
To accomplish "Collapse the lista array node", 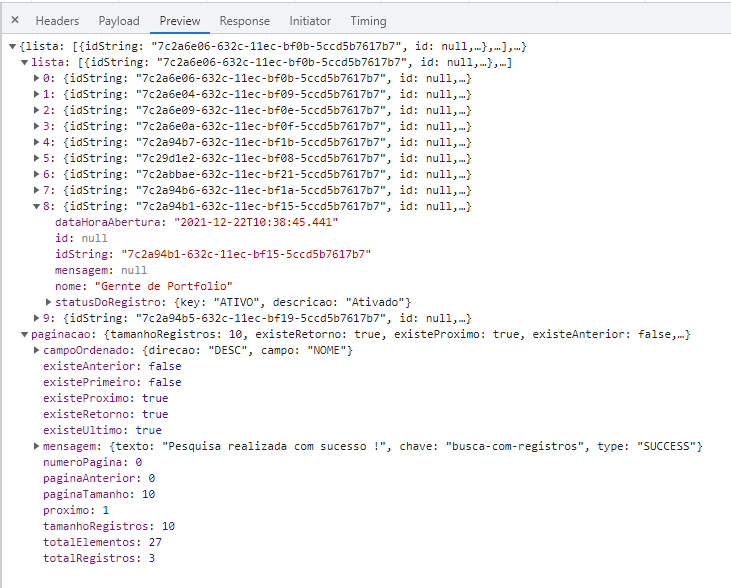I will 25,62.
